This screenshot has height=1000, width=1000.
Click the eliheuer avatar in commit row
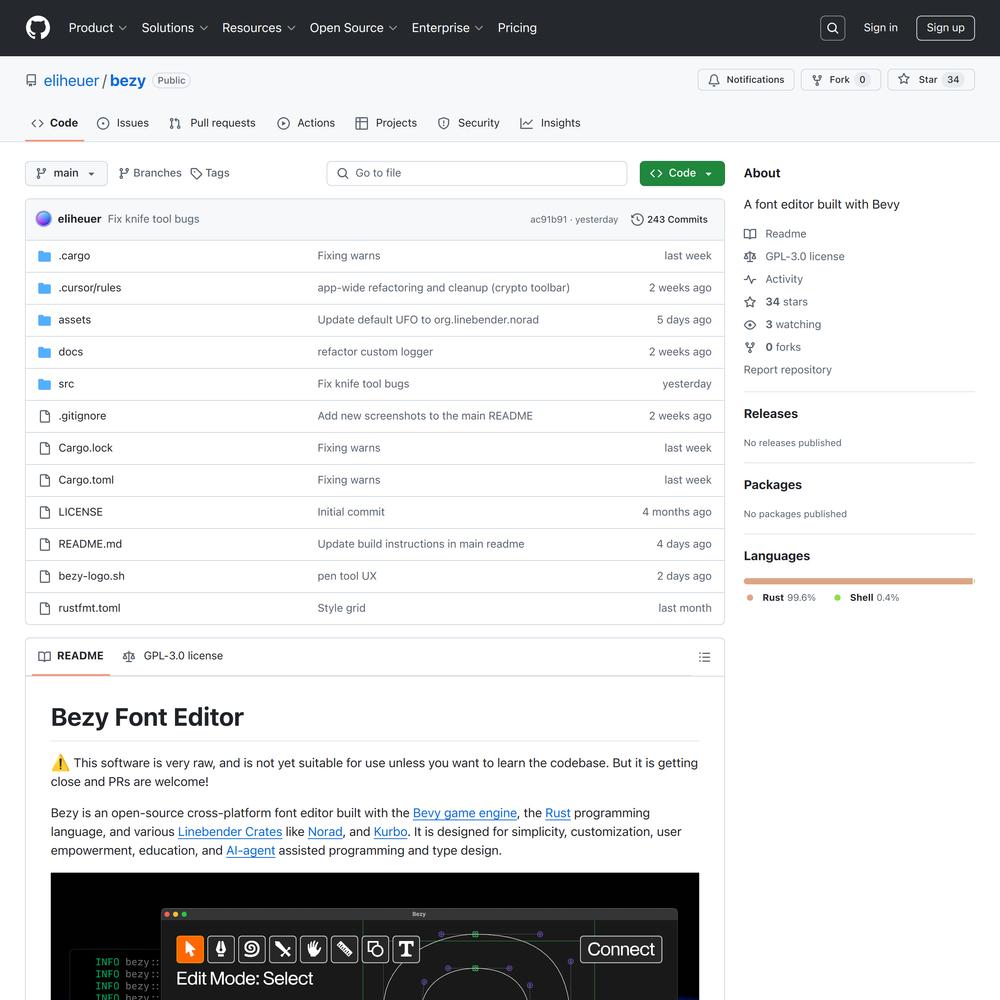(43, 219)
